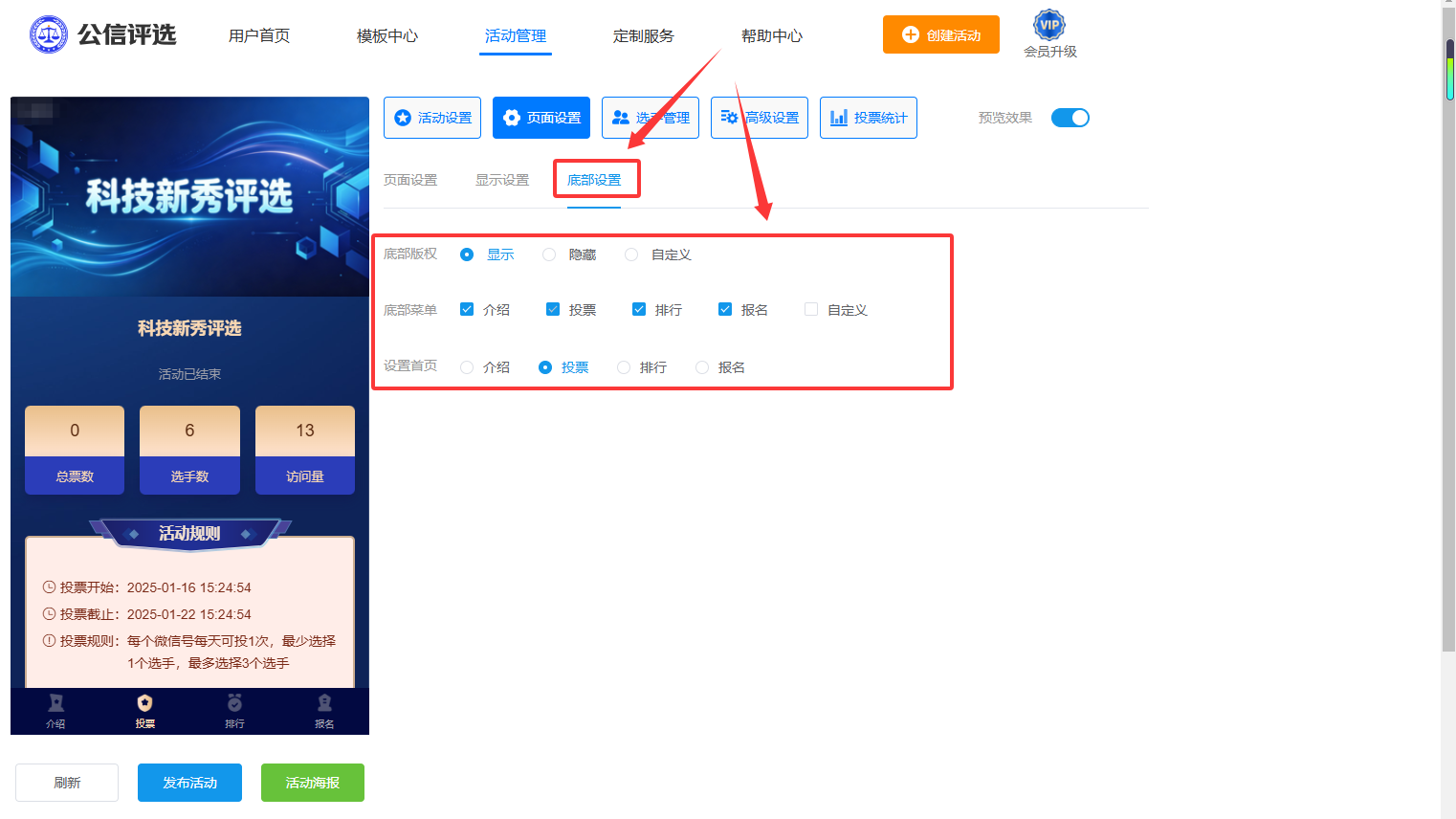Set 报名 as 设置首页
This screenshot has height=819, width=1456.
702,367
